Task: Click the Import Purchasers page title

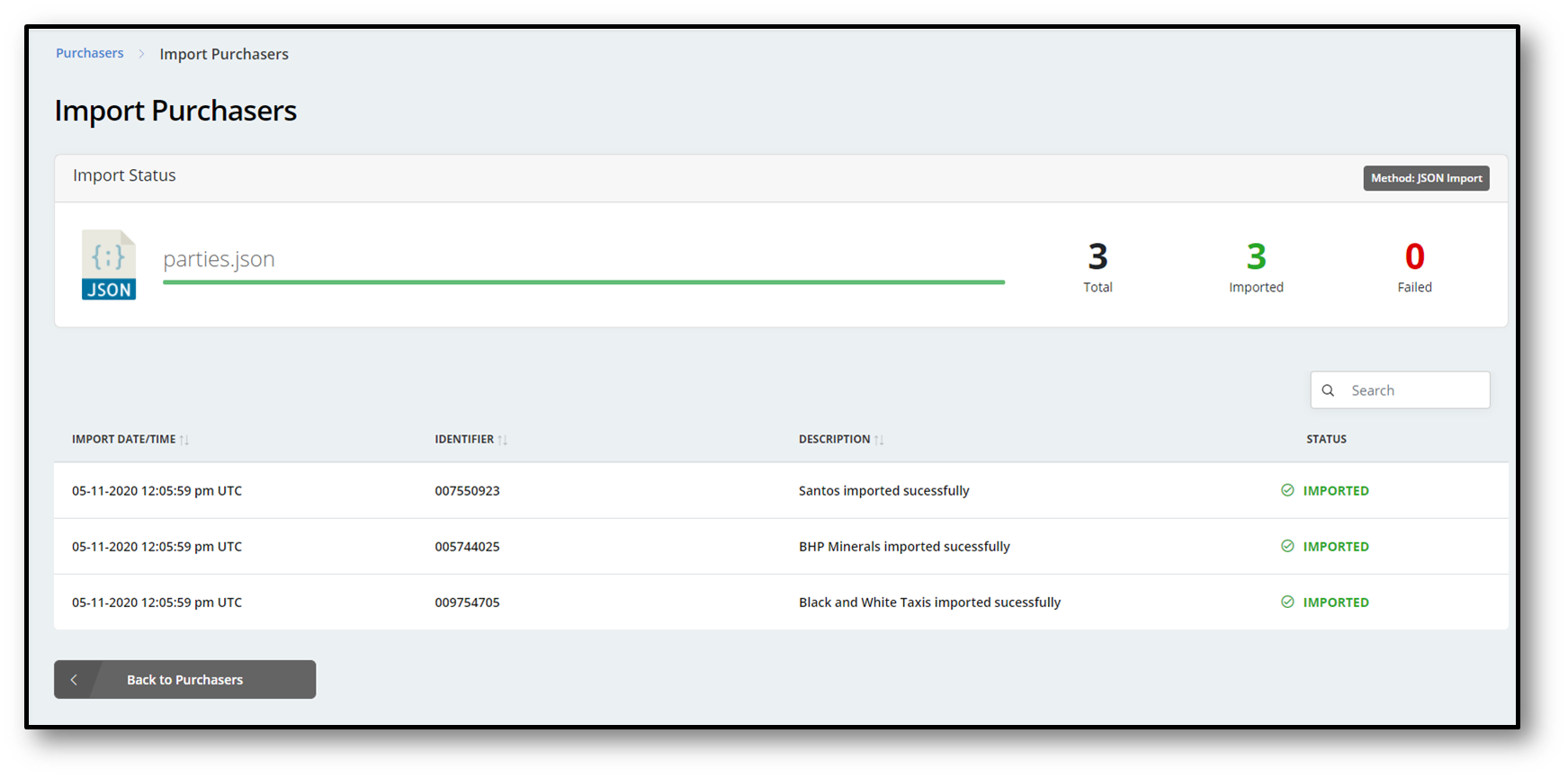Action: (x=175, y=111)
